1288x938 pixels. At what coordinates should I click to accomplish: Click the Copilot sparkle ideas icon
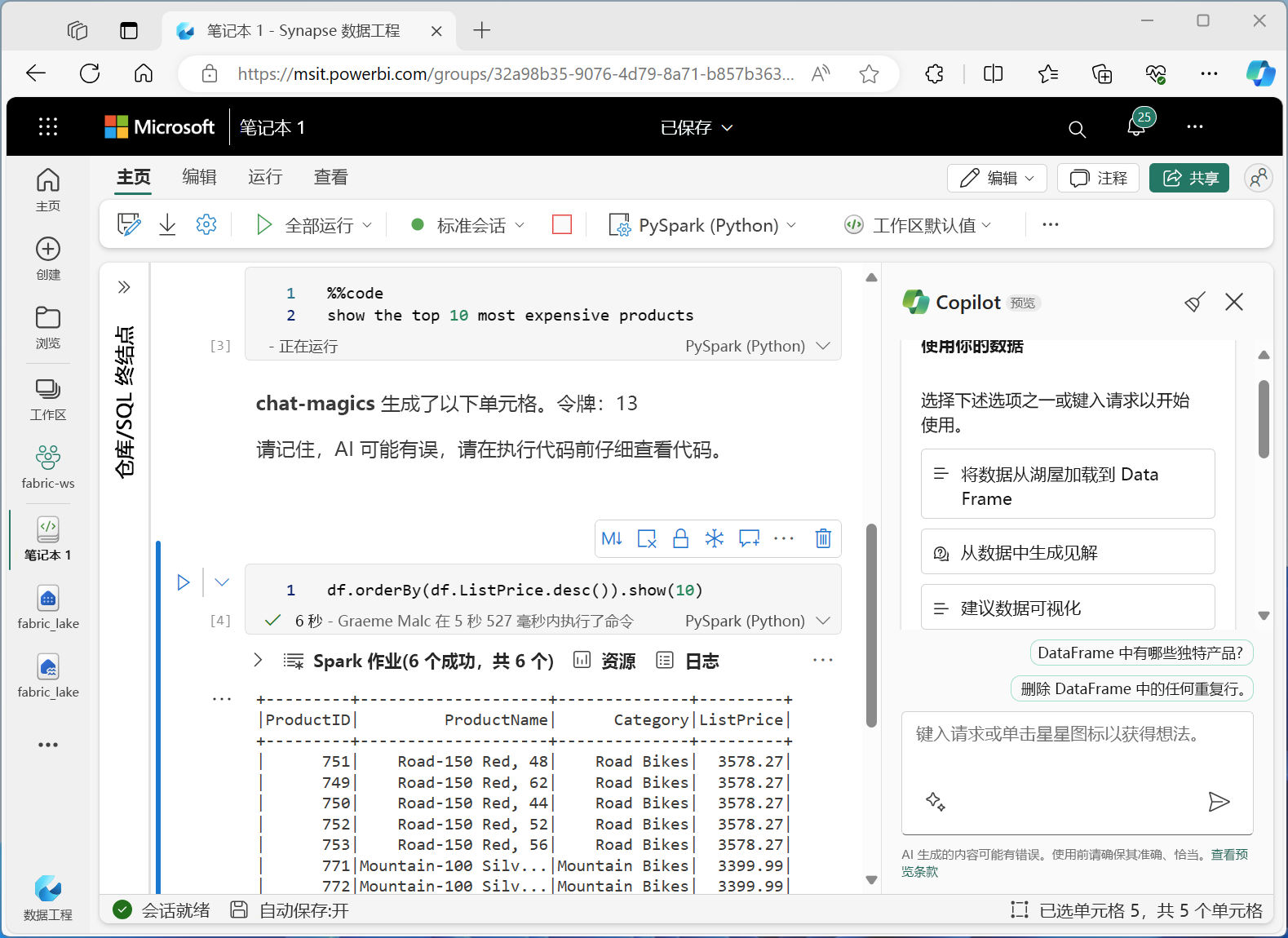coord(936,802)
